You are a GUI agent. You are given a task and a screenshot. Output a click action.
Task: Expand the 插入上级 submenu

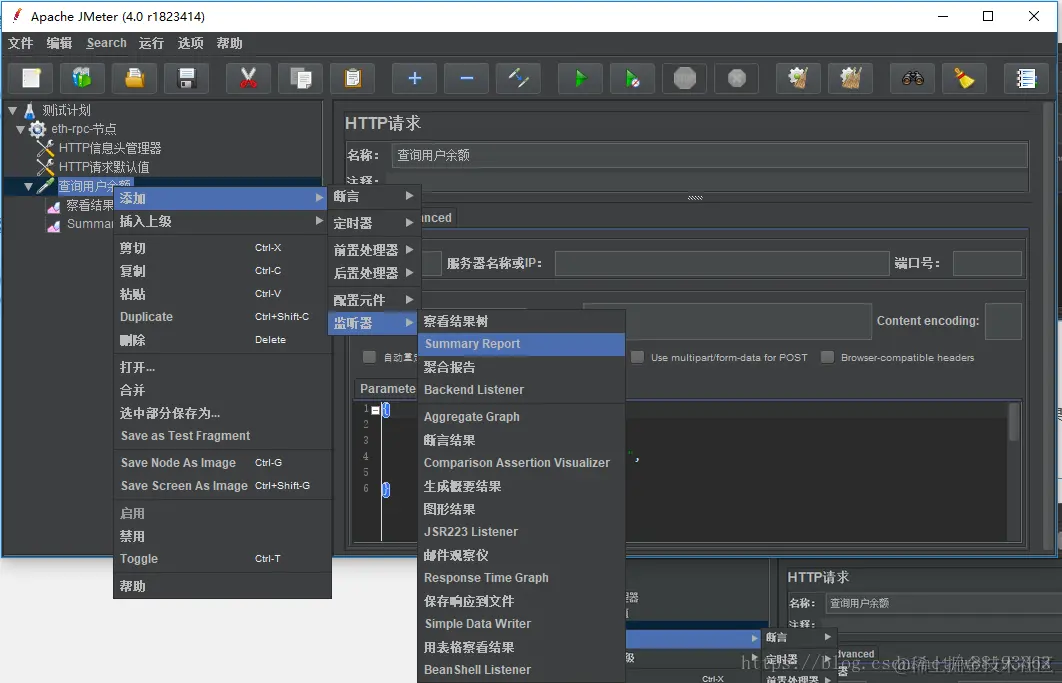[222, 221]
